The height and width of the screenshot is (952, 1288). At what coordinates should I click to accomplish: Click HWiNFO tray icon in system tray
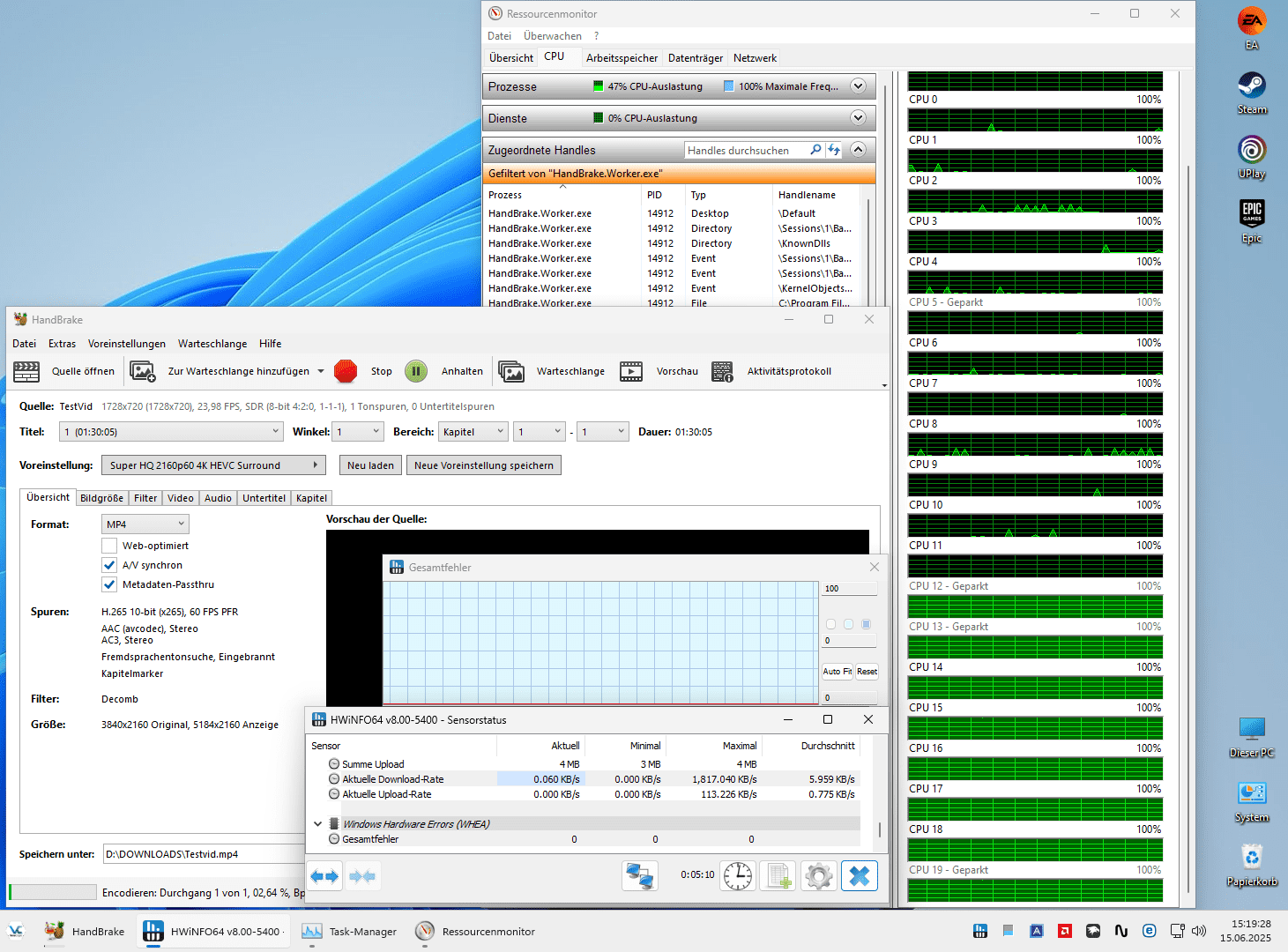[x=980, y=931]
